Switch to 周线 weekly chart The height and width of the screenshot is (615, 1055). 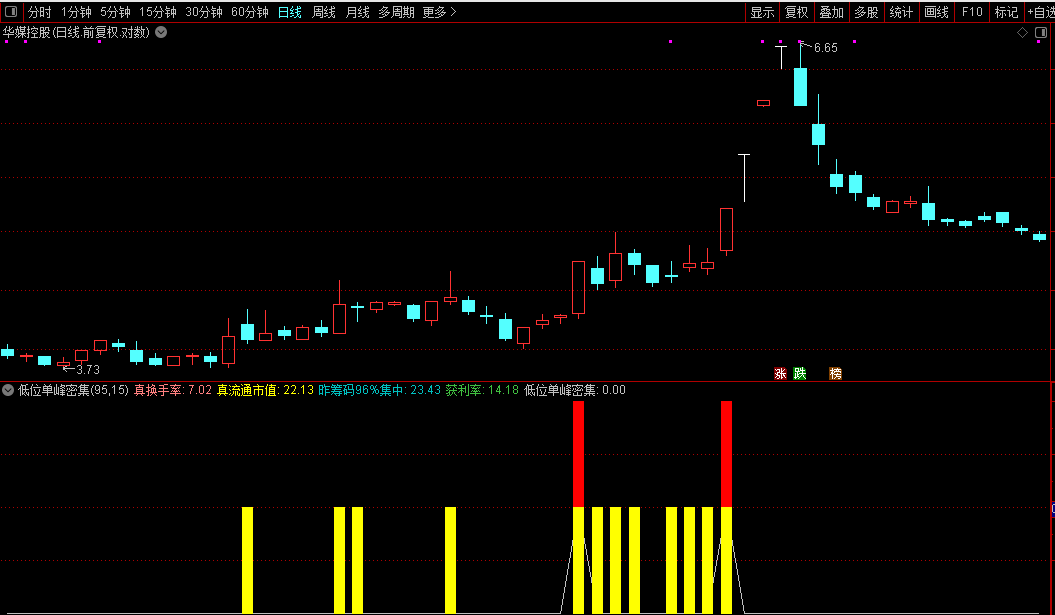(324, 12)
